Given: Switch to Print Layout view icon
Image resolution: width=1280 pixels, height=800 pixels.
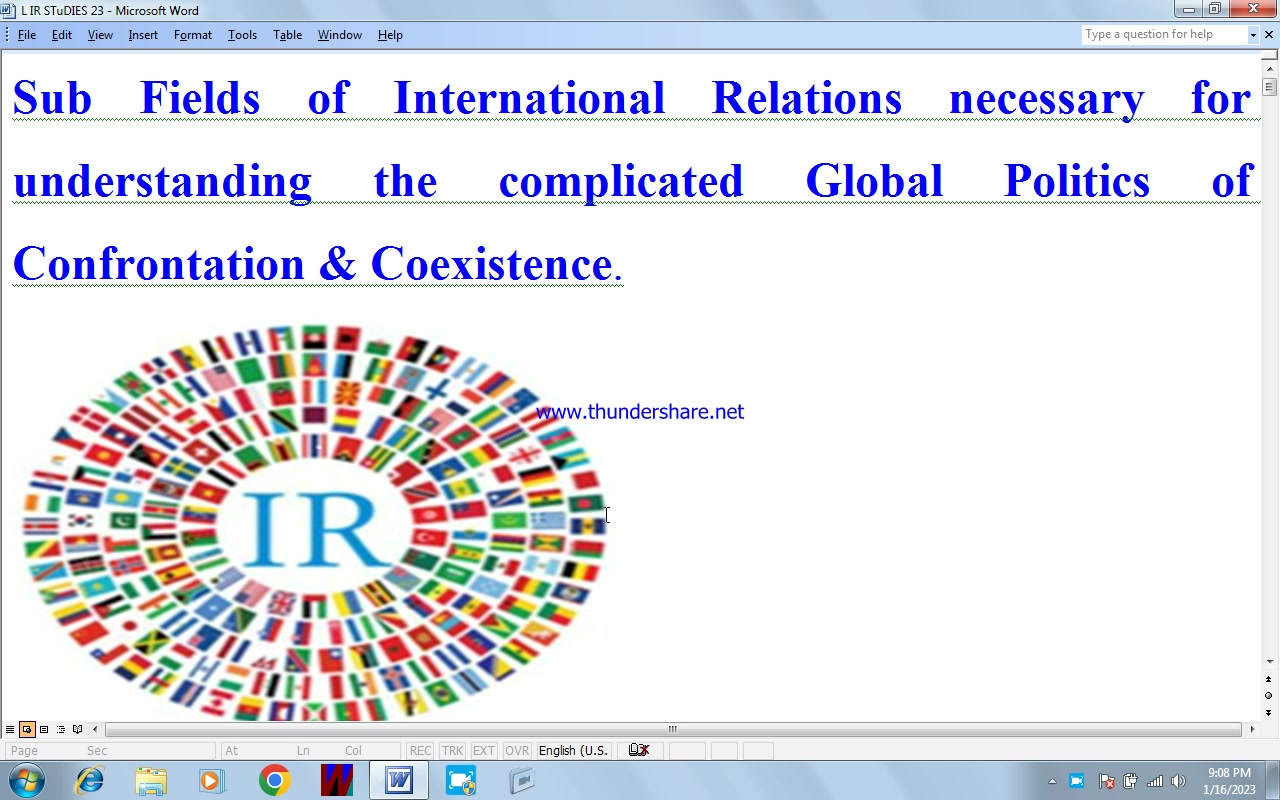Looking at the screenshot, I should [x=44, y=729].
